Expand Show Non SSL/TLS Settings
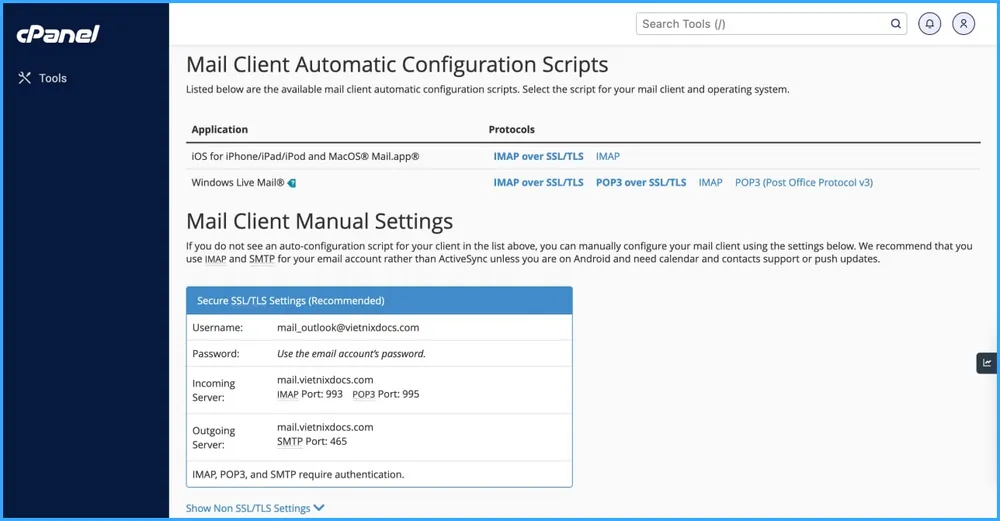 tap(255, 508)
